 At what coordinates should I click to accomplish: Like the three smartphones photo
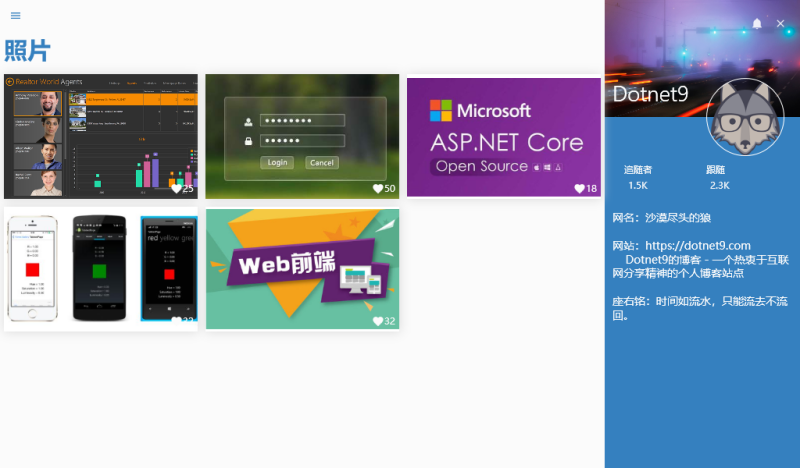coord(177,321)
